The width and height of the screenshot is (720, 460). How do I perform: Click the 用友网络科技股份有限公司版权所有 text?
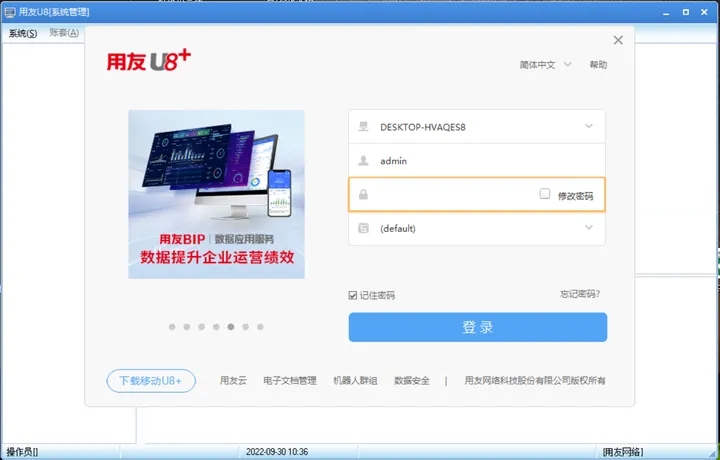pyautogui.click(x=535, y=380)
